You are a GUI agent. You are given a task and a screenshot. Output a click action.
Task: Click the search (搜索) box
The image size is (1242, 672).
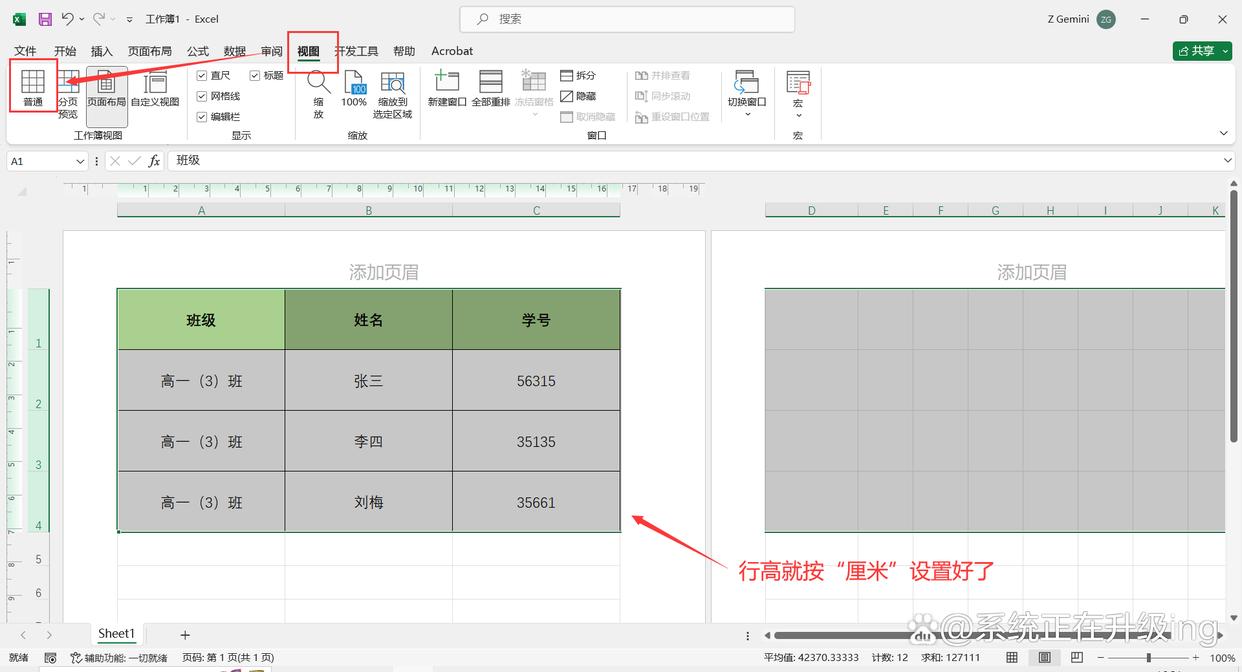[627, 19]
